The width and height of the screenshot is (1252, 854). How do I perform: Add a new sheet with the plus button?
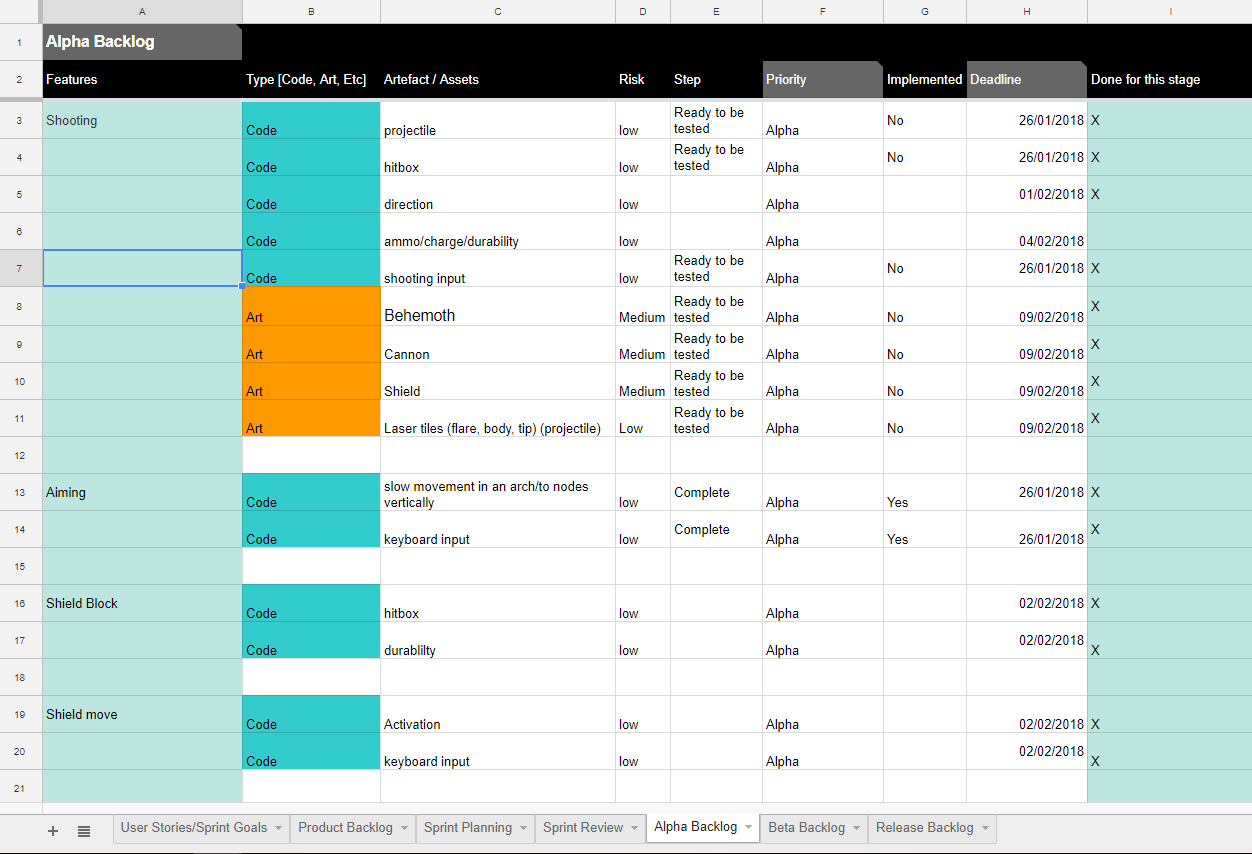click(x=53, y=830)
